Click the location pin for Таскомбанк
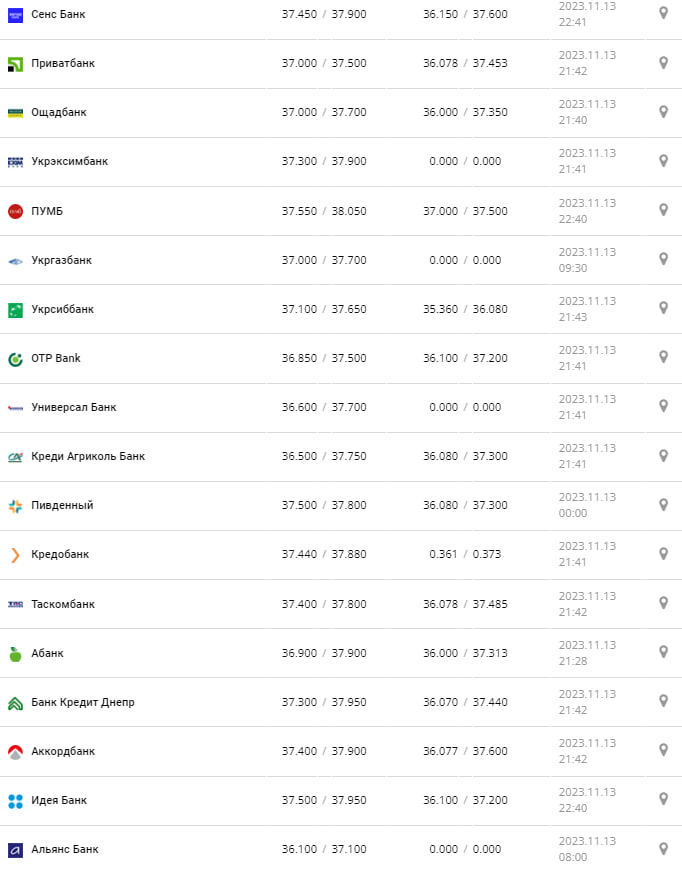682x873 pixels. pyautogui.click(x=662, y=603)
